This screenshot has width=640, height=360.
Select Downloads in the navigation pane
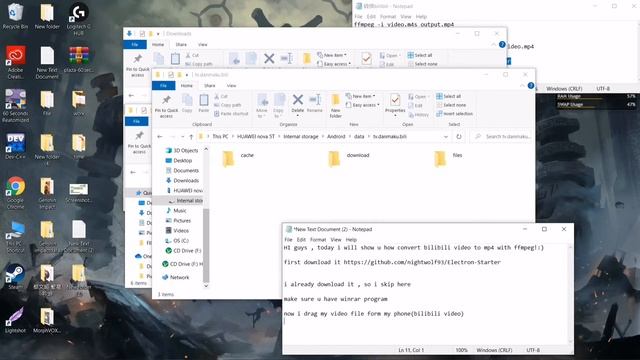coord(182,180)
